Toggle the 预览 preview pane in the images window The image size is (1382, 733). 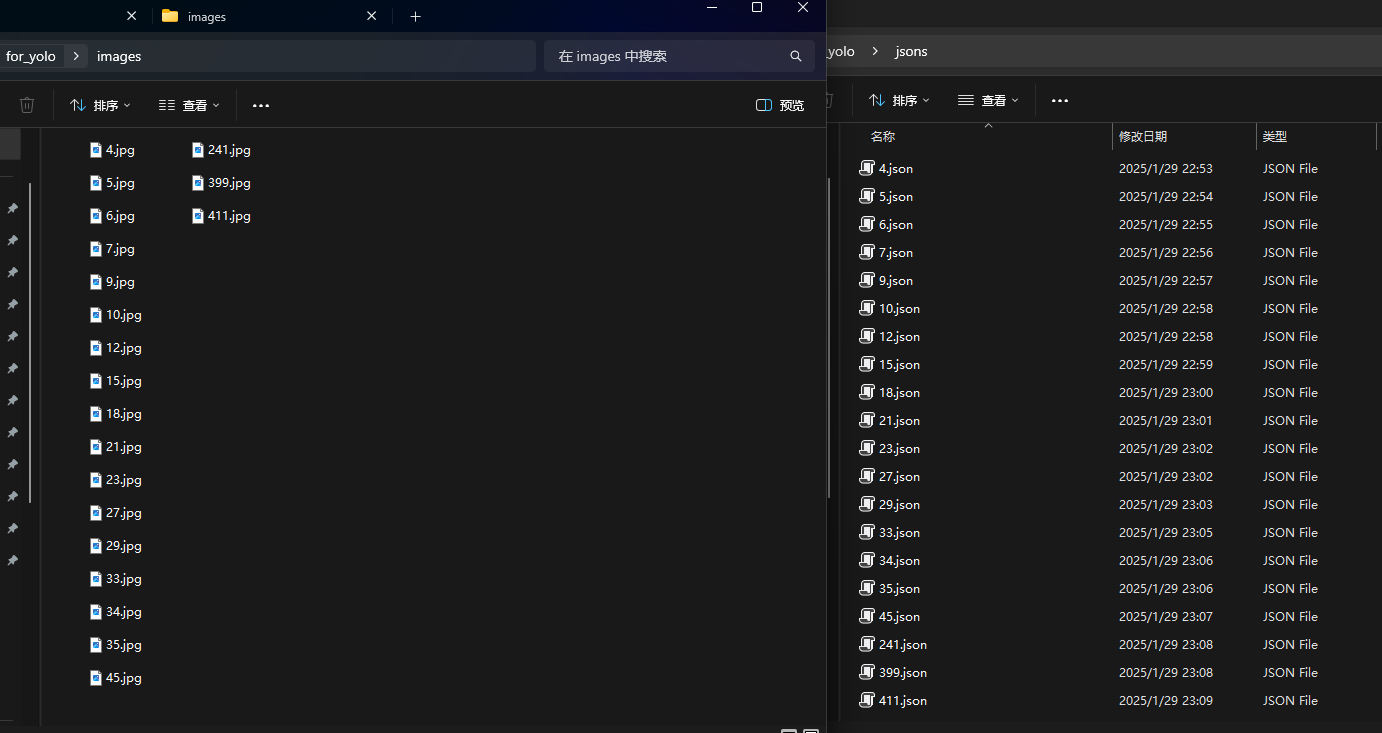(x=780, y=105)
